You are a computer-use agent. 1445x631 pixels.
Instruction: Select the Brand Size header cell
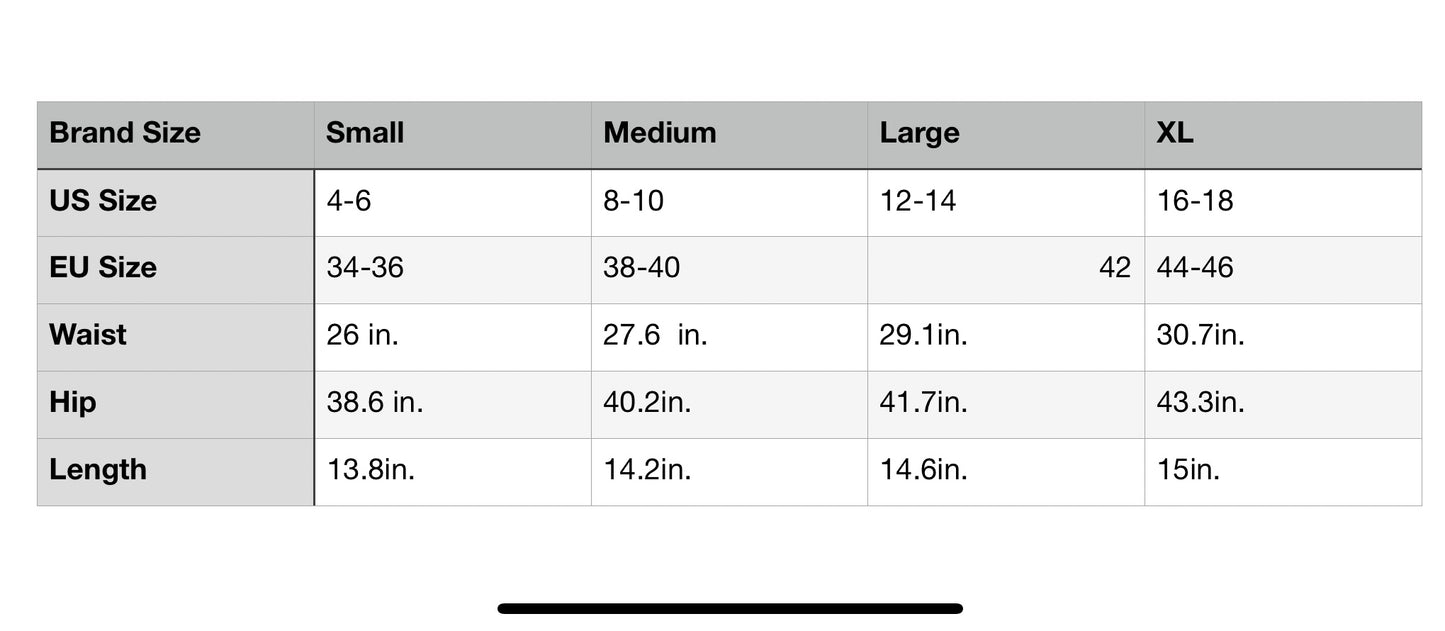click(176, 135)
